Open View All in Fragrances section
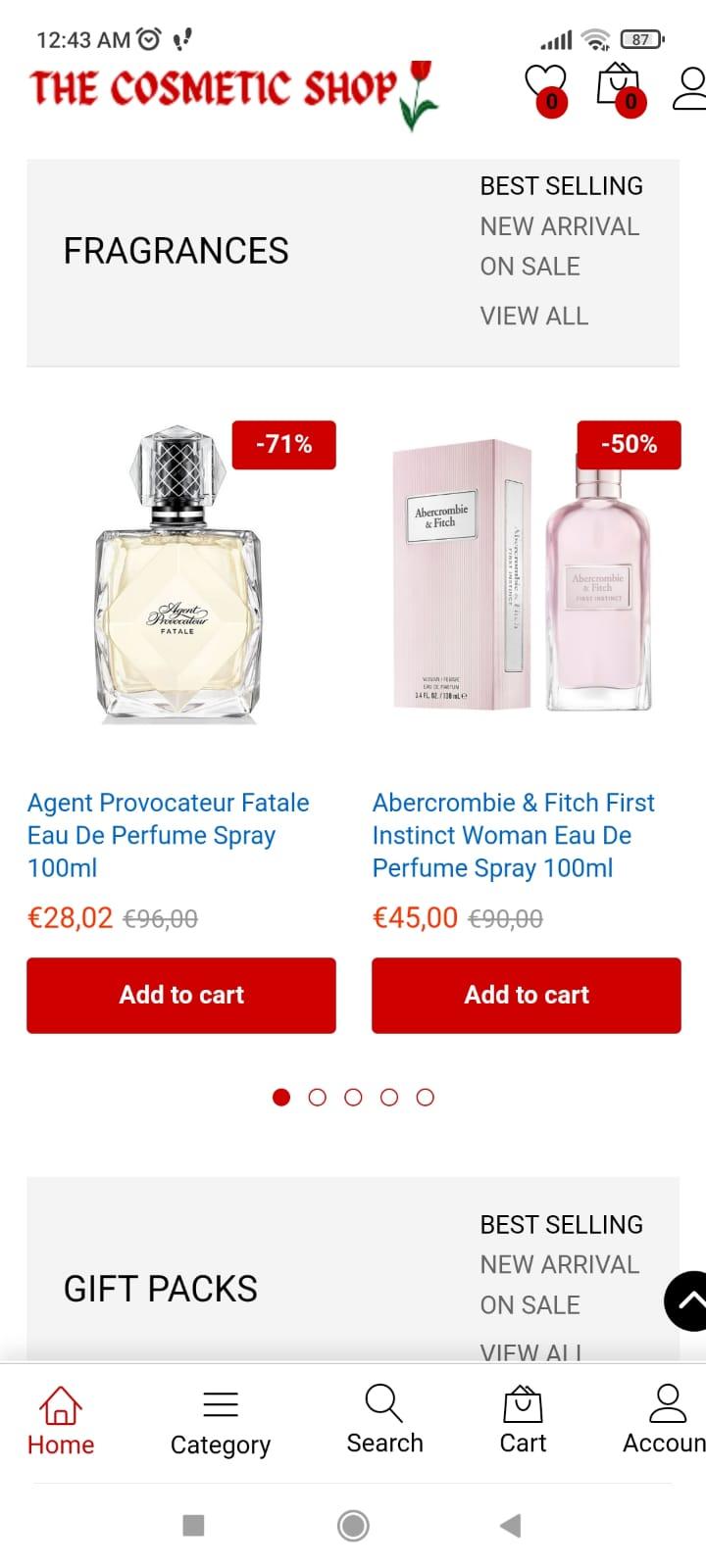 [x=533, y=316]
